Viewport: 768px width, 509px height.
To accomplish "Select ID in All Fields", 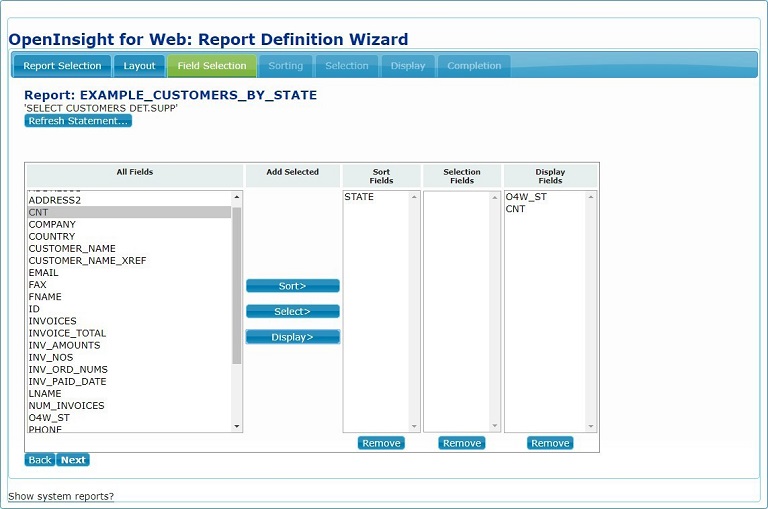I will tap(129, 309).
